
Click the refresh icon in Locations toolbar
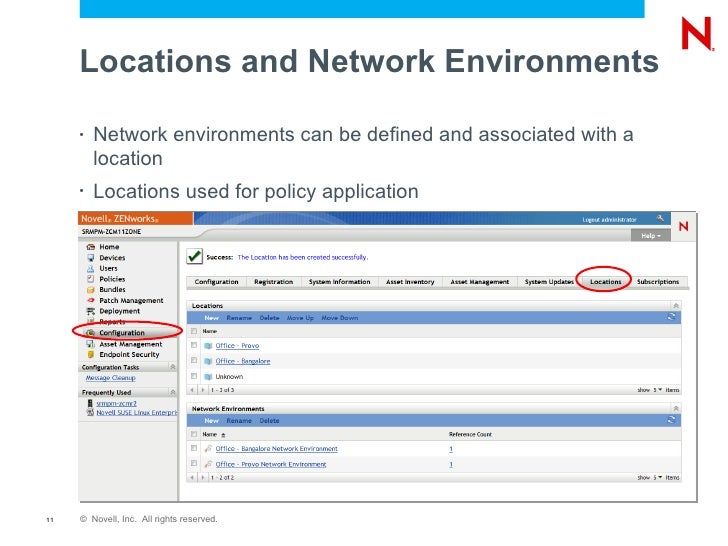(x=671, y=317)
